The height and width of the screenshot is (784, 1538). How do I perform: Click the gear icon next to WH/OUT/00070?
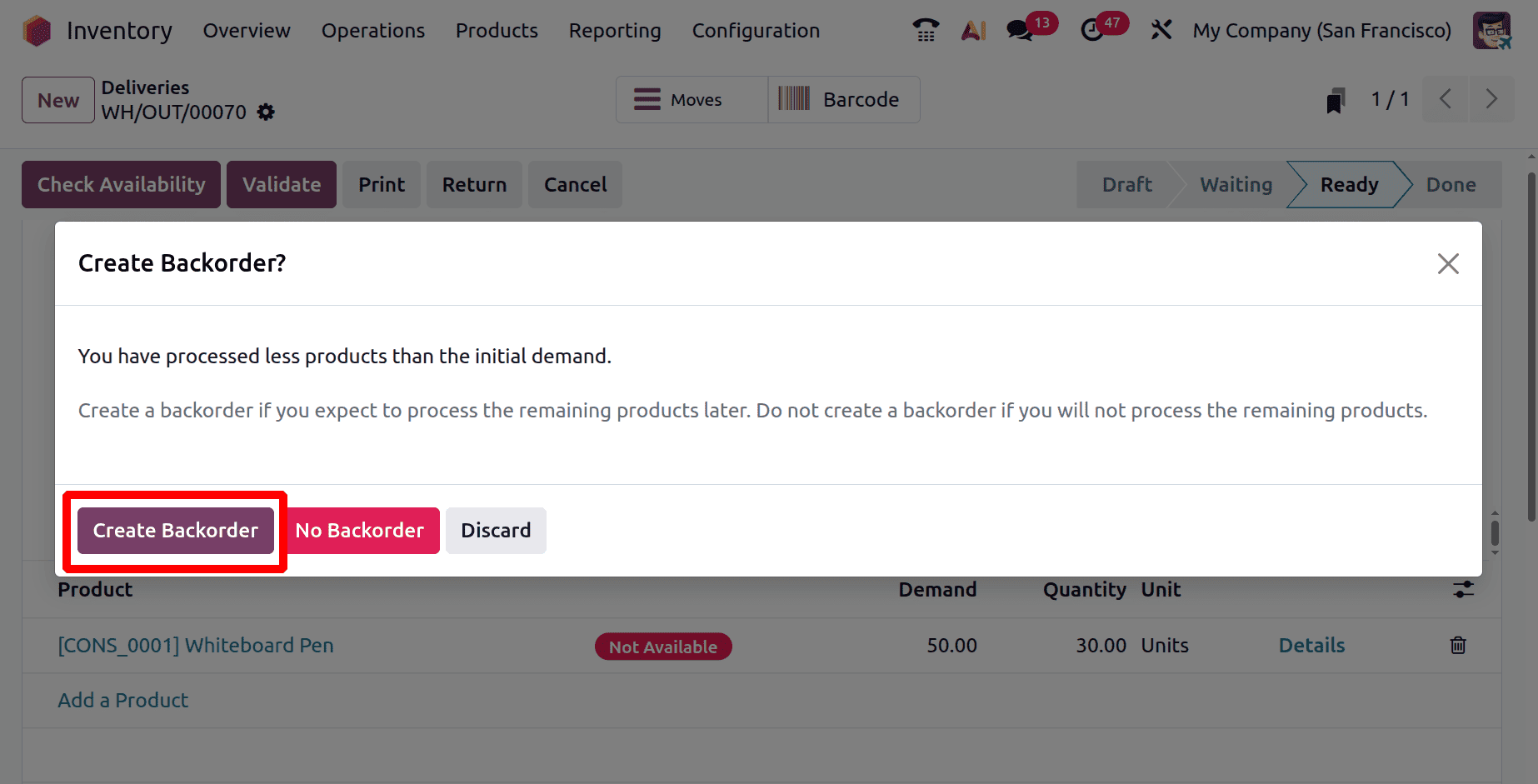click(x=266, y=112)
